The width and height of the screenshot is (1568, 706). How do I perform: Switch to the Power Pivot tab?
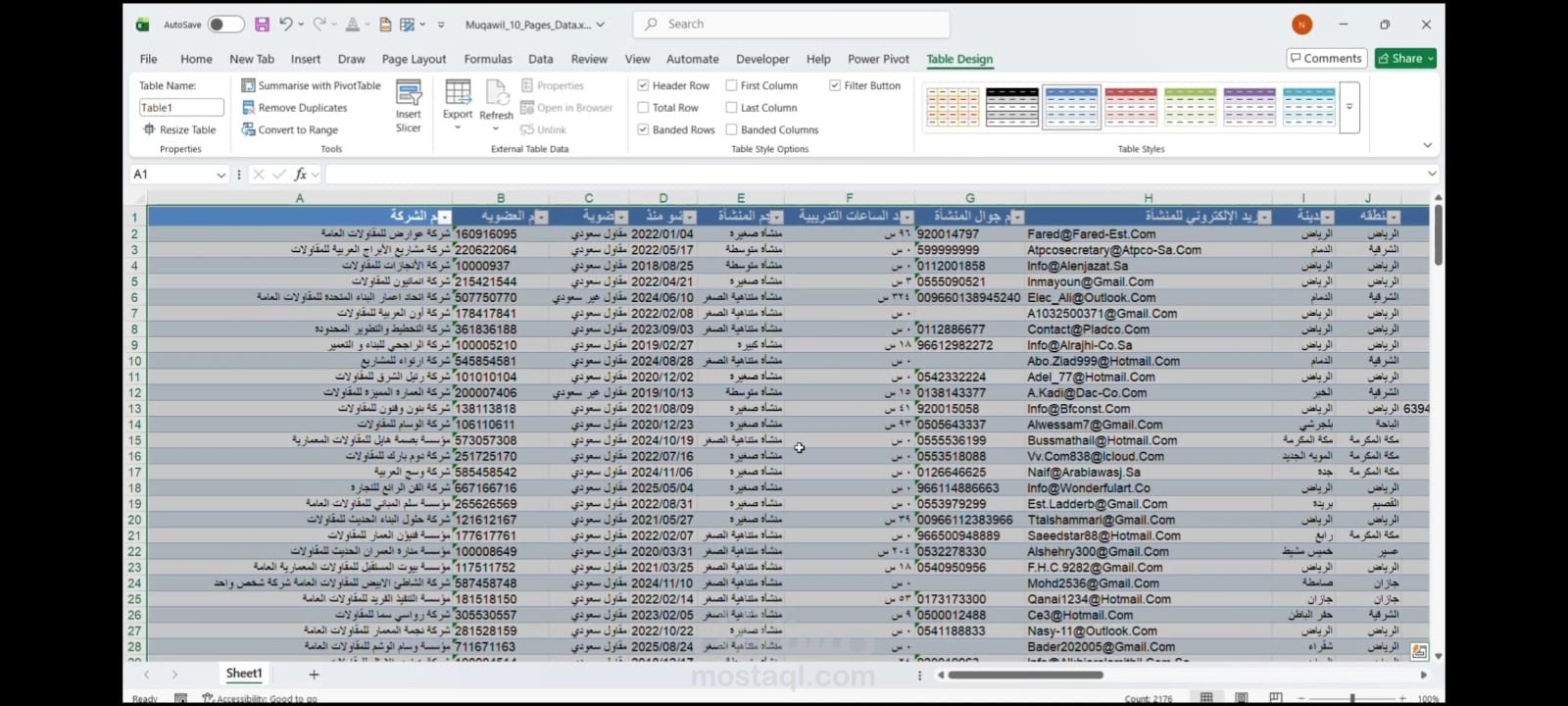click(878, 60)
